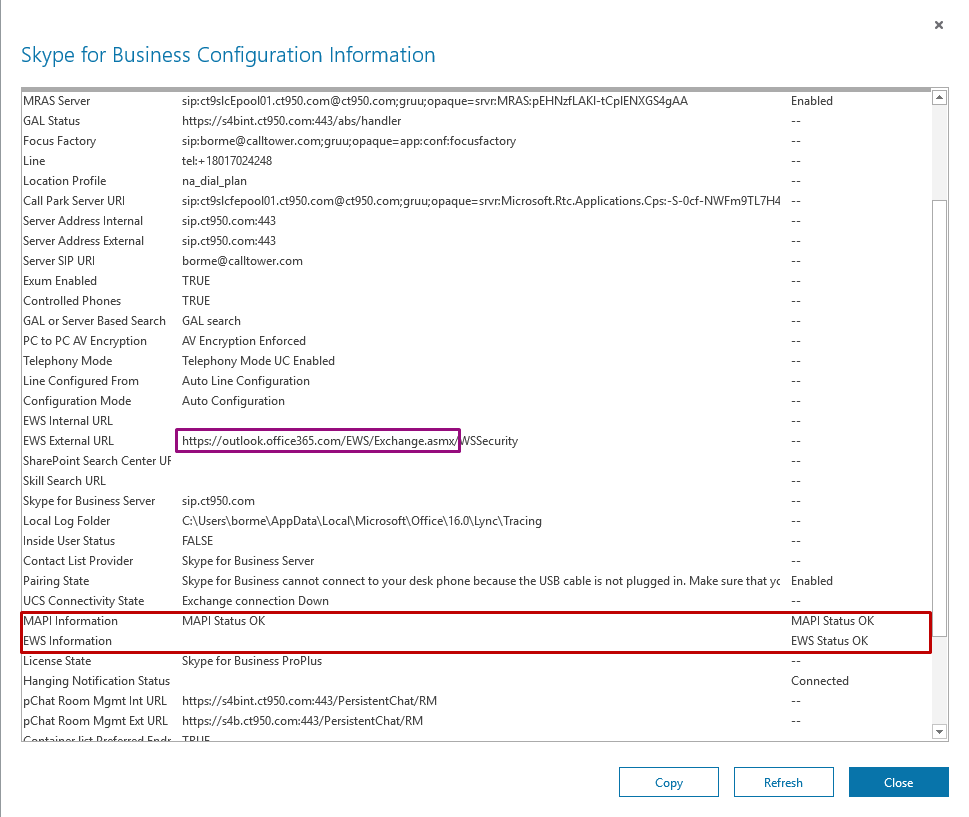Click the UCS Connectivity State label

point(83,601)
